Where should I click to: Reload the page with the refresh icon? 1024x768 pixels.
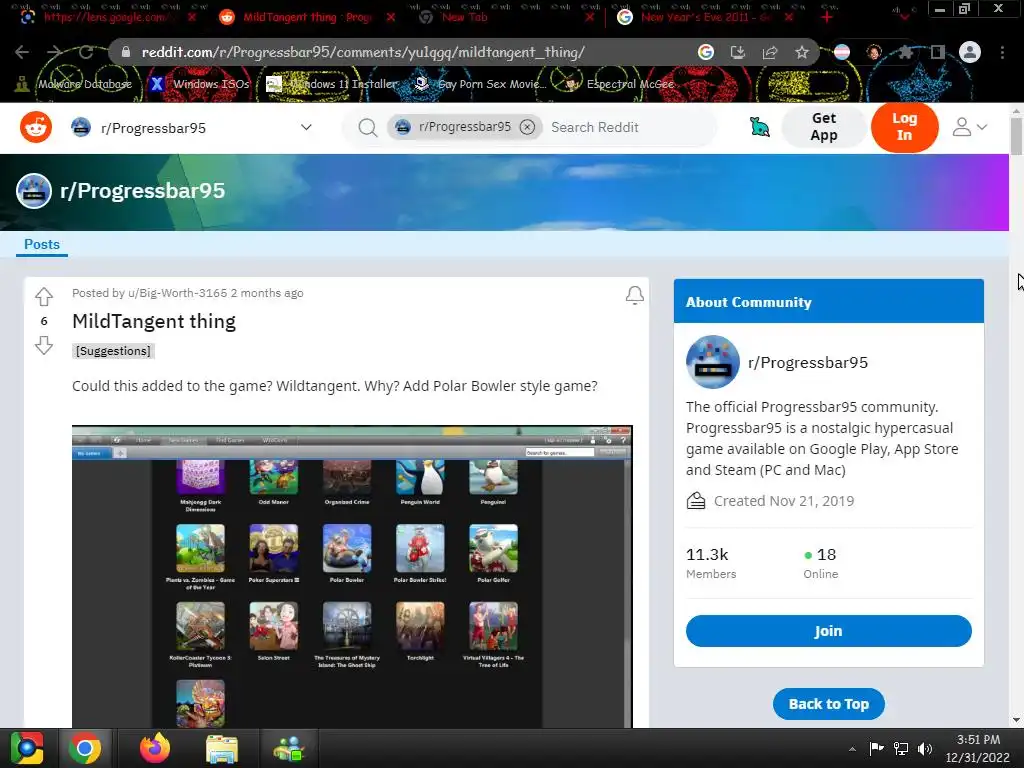tap(86, 52)
